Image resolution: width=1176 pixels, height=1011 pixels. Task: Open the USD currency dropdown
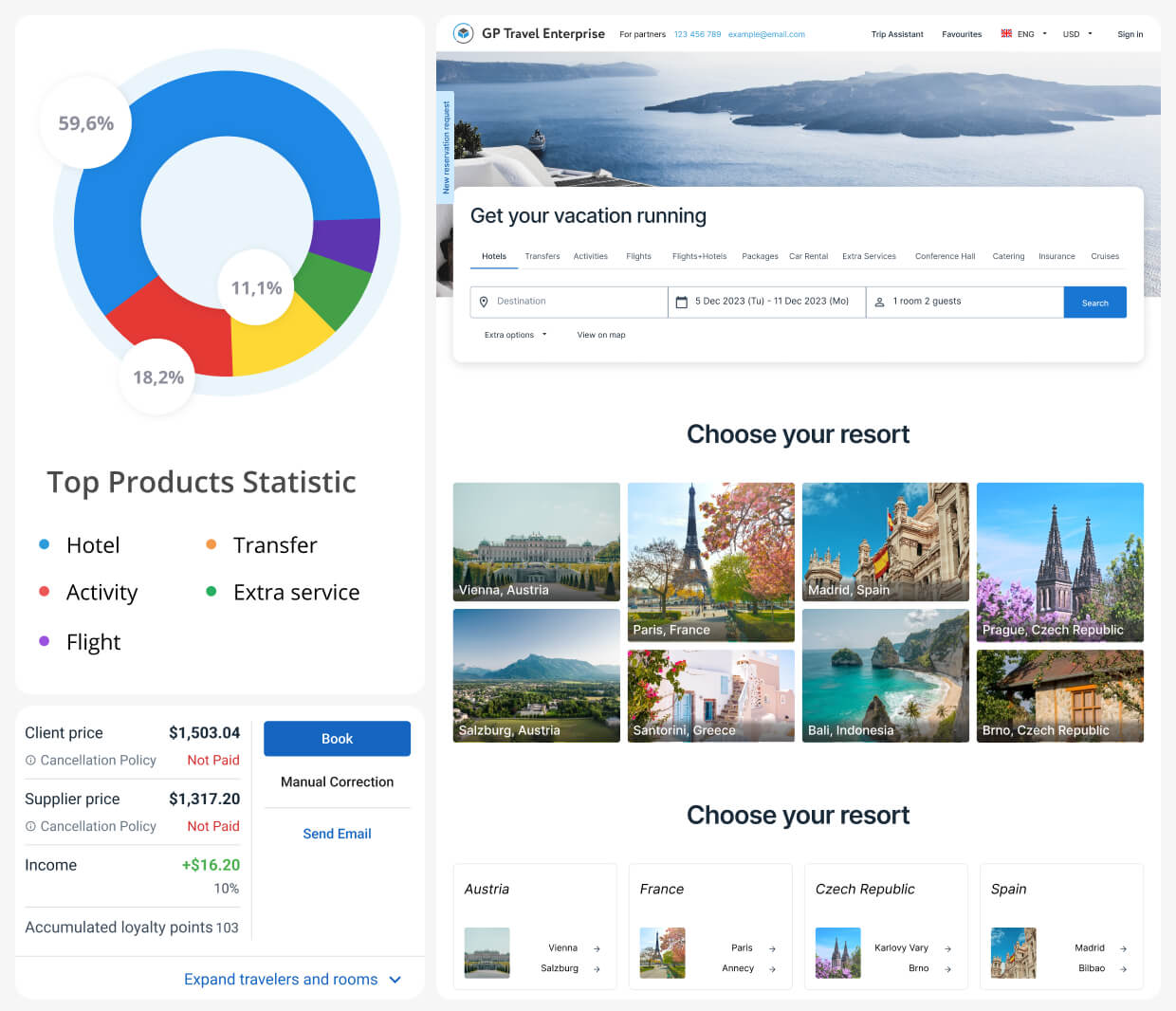[1077, 34]
